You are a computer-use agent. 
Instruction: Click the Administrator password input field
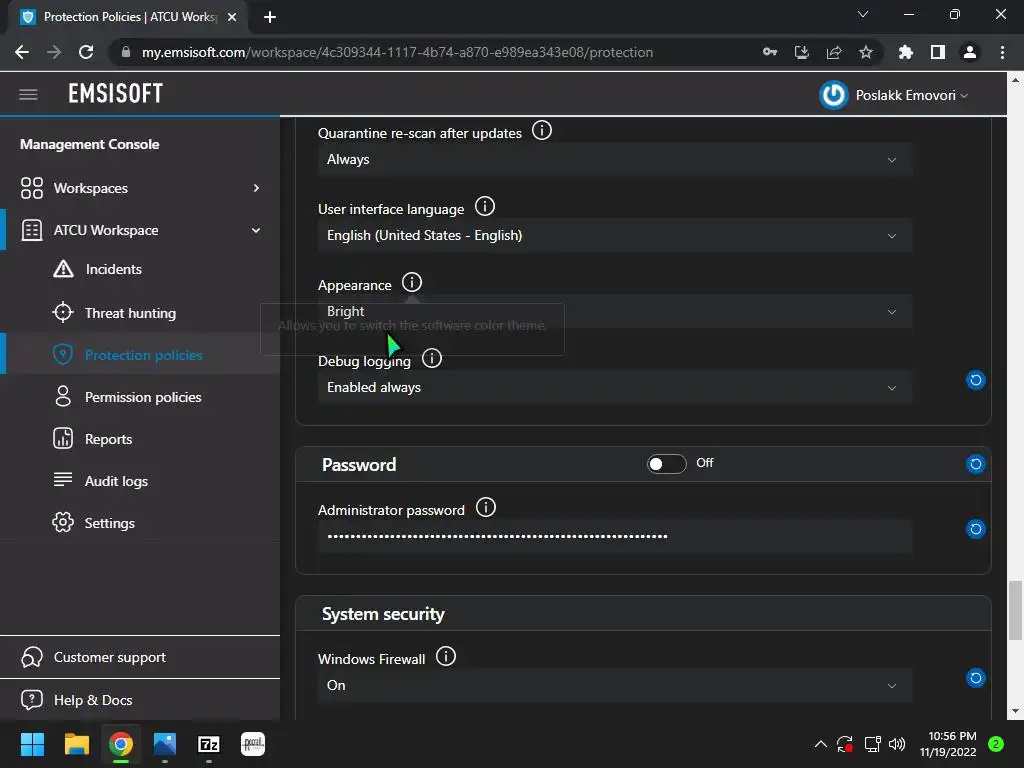click(x=615, y=536)
